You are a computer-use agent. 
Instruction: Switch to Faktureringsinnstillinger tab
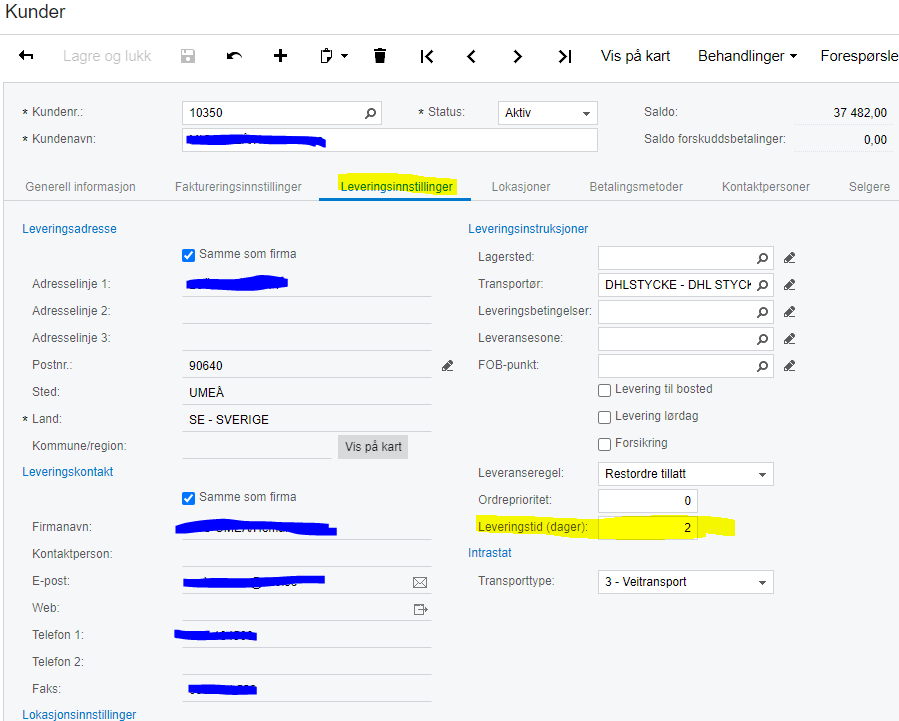pyautogui.click(x=238, y=187)
